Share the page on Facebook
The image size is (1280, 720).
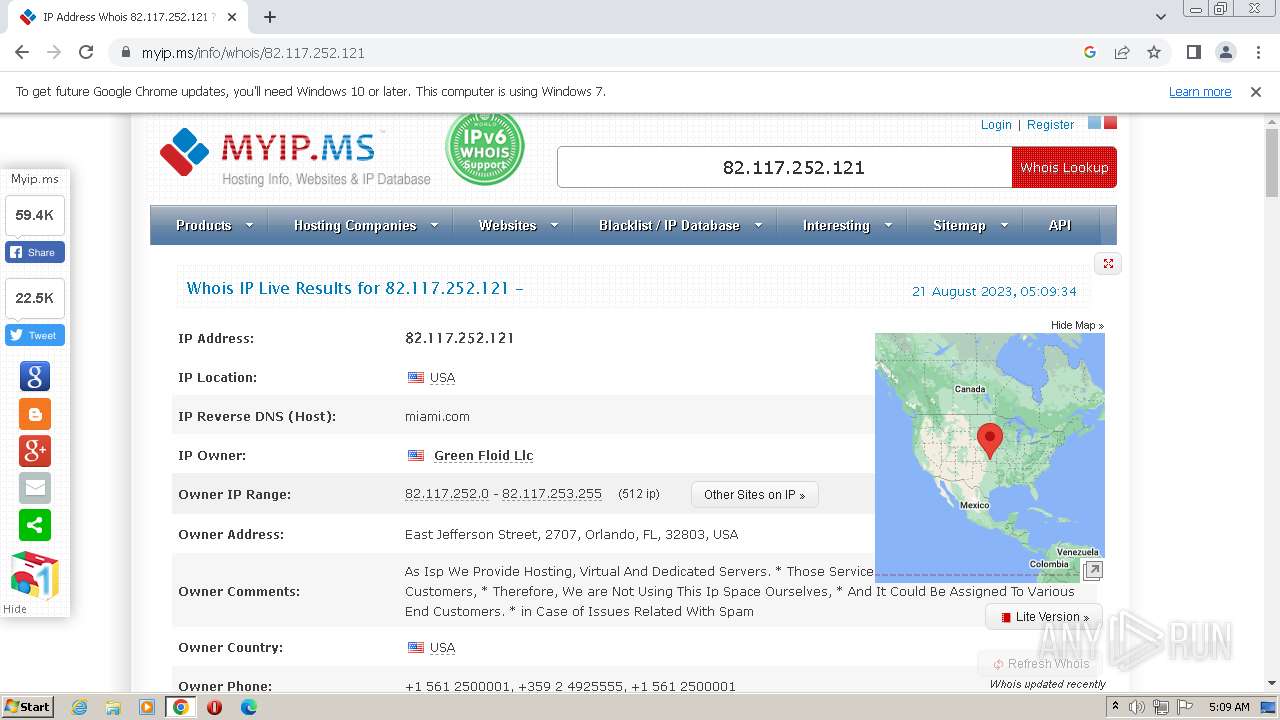pos(35,252)
